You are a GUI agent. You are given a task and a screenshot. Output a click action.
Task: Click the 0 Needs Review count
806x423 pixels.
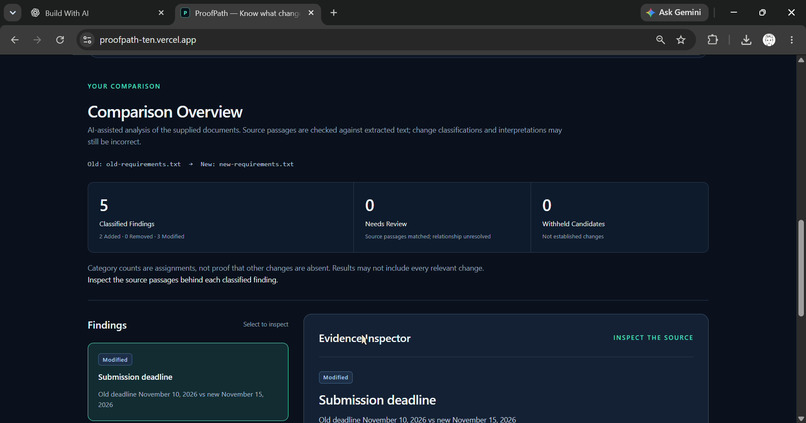click(x=370, y=206)
